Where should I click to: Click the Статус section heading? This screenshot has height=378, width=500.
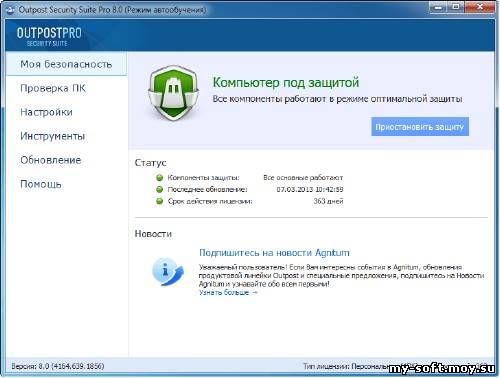[x=150, y=163]
